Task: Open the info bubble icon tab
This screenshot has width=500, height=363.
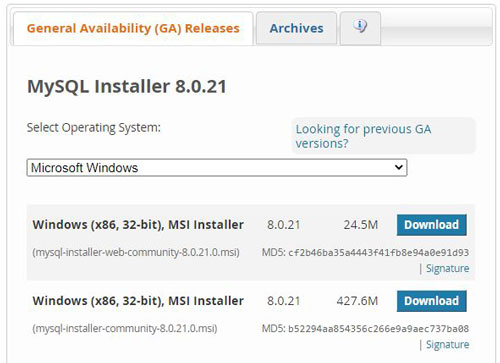Action: point(360,28)
